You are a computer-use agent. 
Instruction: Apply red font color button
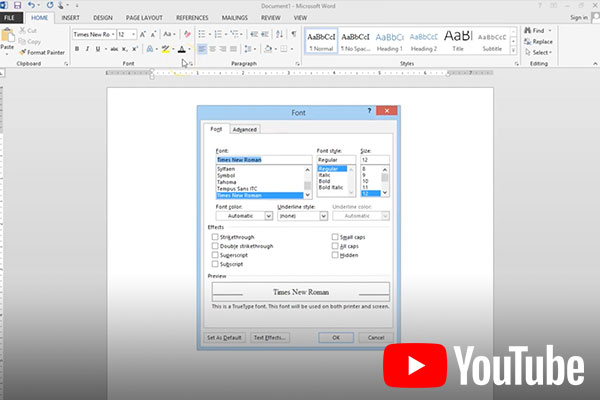pos(182,49)
